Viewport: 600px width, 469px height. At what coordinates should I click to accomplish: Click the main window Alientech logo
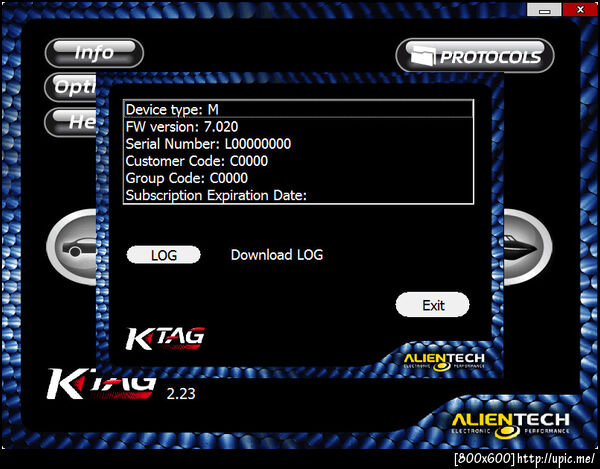coord(511,425)
